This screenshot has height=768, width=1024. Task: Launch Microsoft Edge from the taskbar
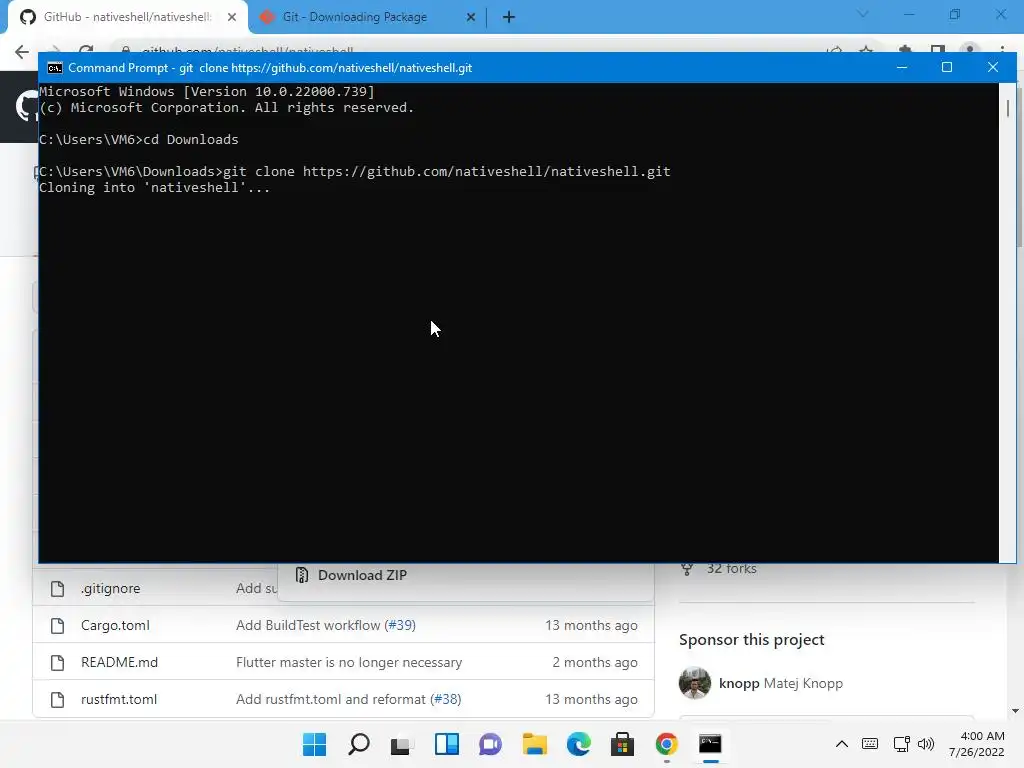click(x=579, y=744)
